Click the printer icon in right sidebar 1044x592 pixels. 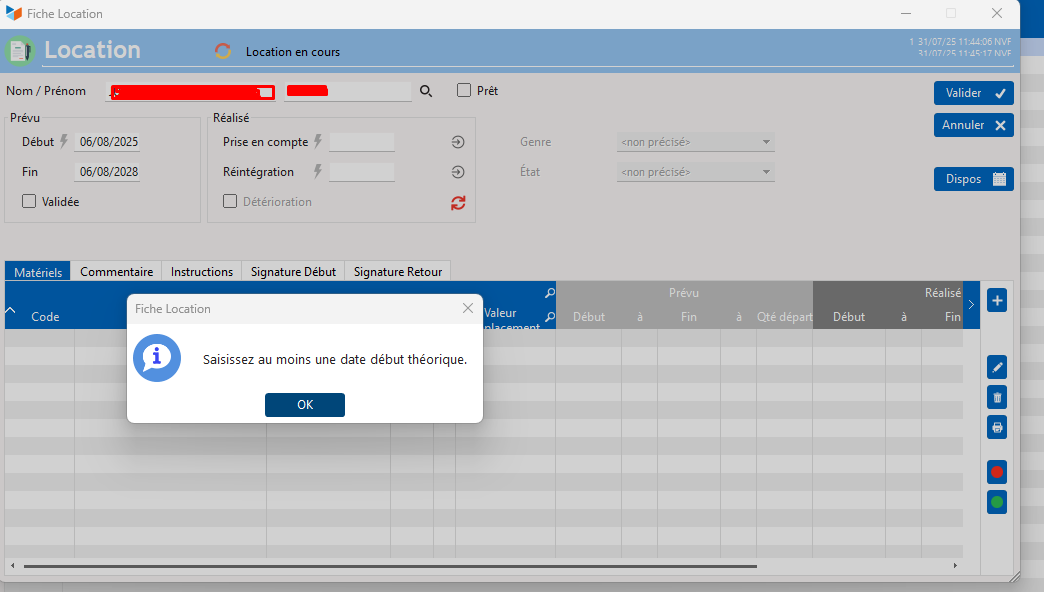click(x=996, y=427)
